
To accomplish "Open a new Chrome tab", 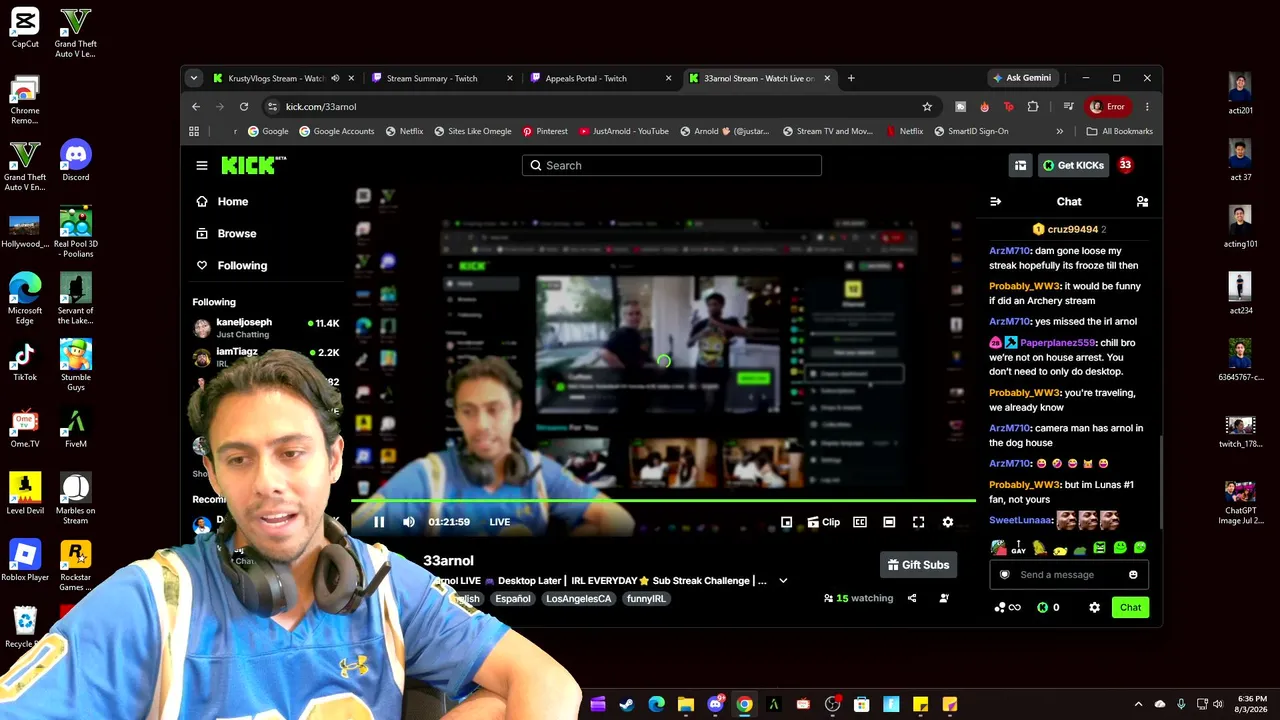I will click(x=851, y=78).
